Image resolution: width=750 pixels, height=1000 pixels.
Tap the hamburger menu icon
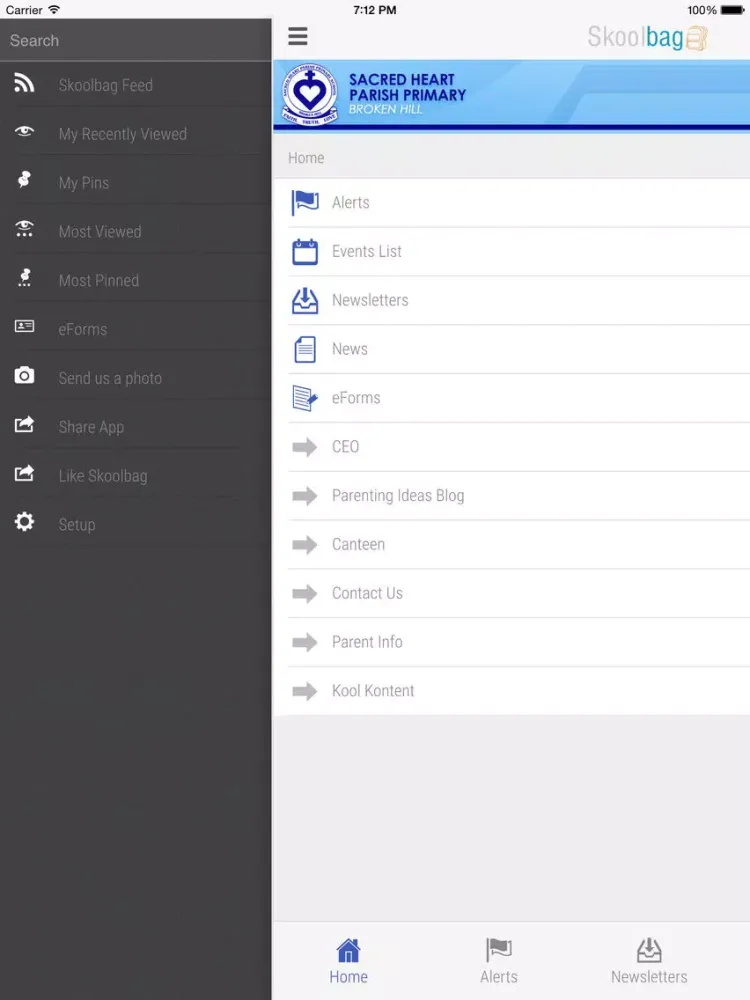(298, 36)
